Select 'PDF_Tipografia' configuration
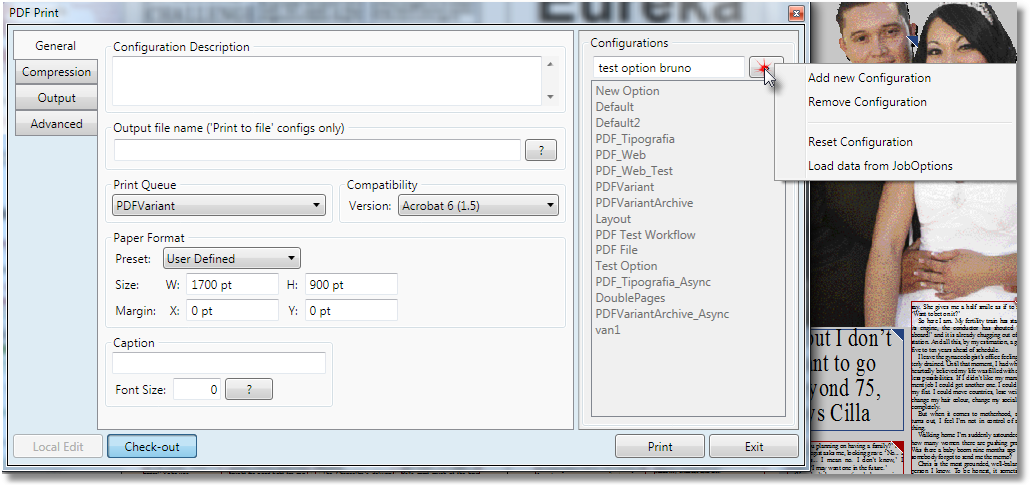1031x488 pixels. (x=635, y=139)
